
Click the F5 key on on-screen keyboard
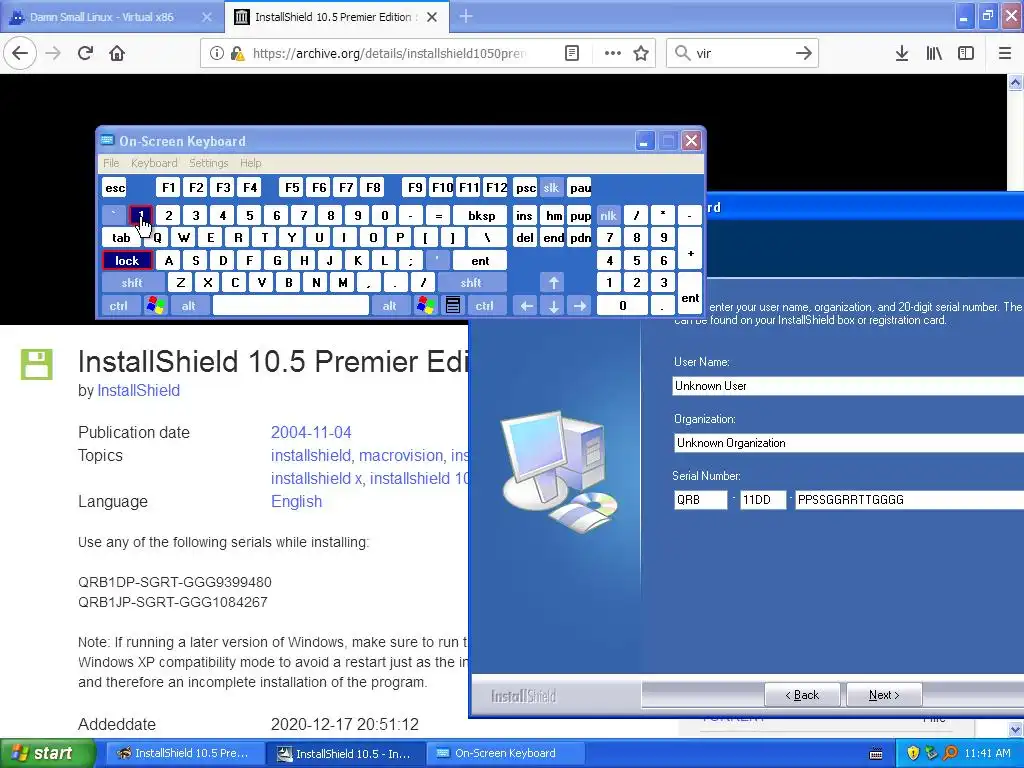292,188
